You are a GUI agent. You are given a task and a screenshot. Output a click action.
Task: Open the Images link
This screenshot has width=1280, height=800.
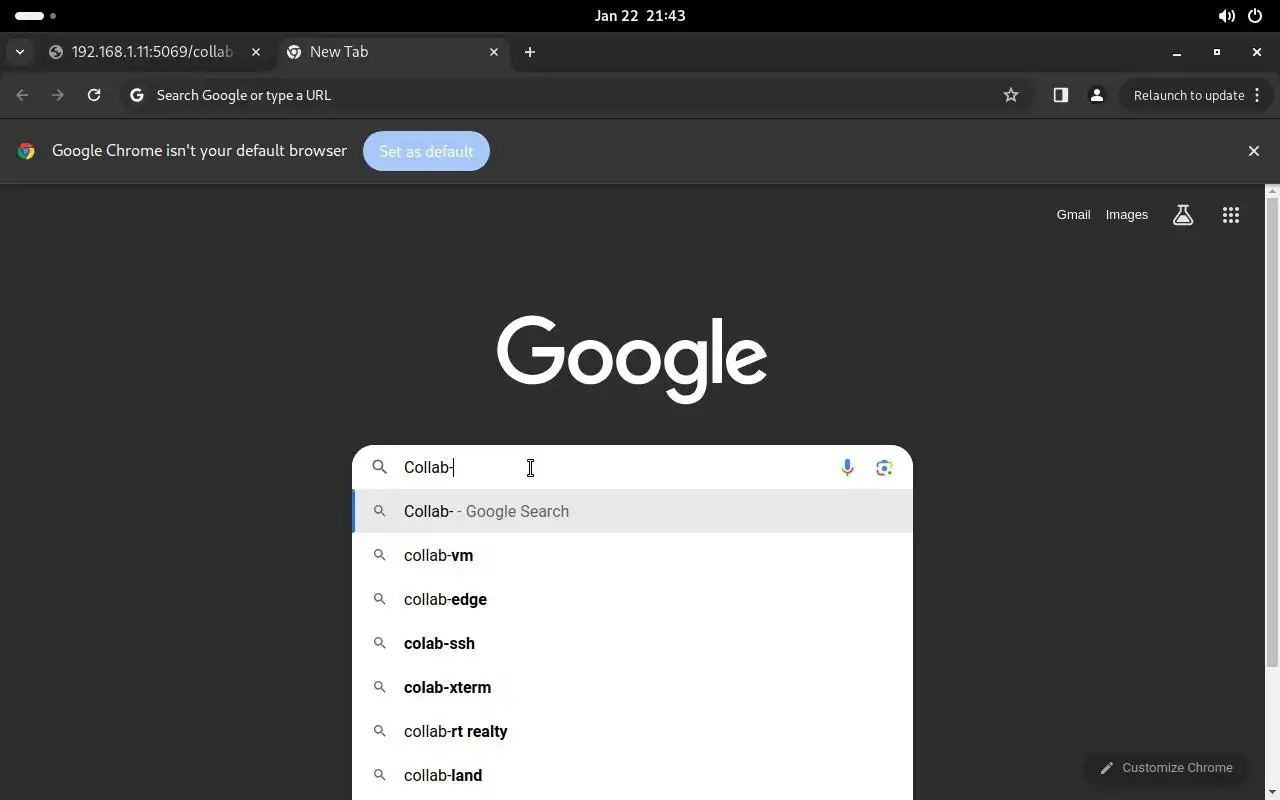pos(1127,215)
